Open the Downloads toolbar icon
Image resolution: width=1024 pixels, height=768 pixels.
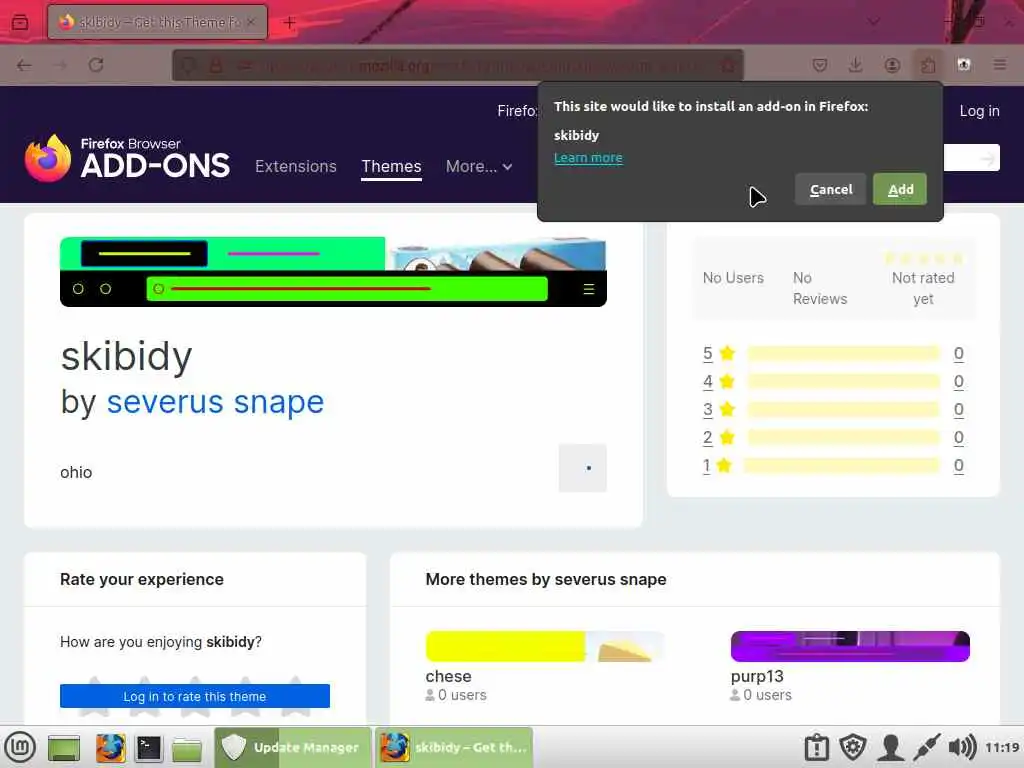[x=856, y=65]
